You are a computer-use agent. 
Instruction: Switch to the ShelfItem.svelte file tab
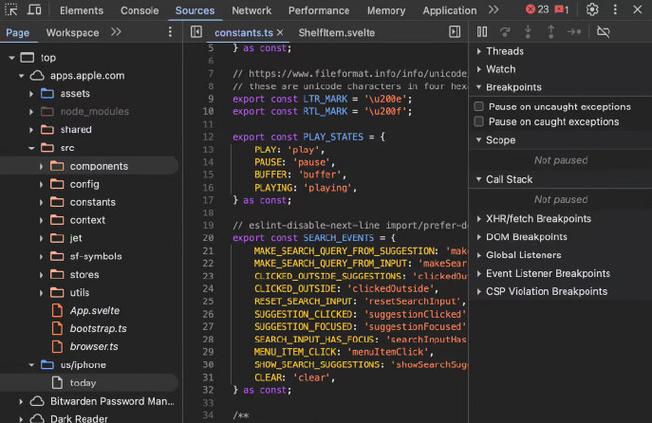(x=336, y=32)
